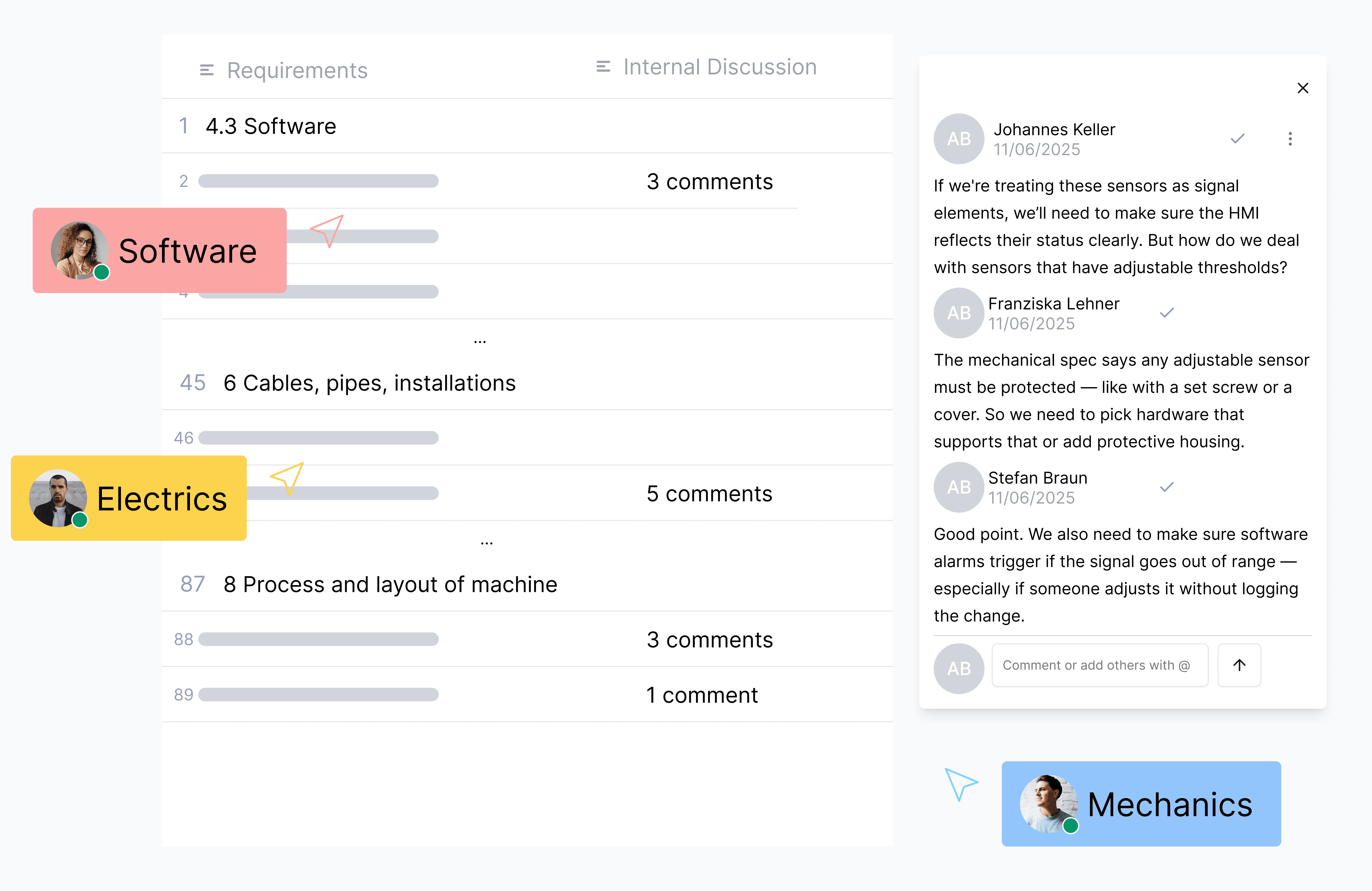Open the 5 comments thread
The width and height of the screenshot is (1372, 891).
click(x=709, y=494)
